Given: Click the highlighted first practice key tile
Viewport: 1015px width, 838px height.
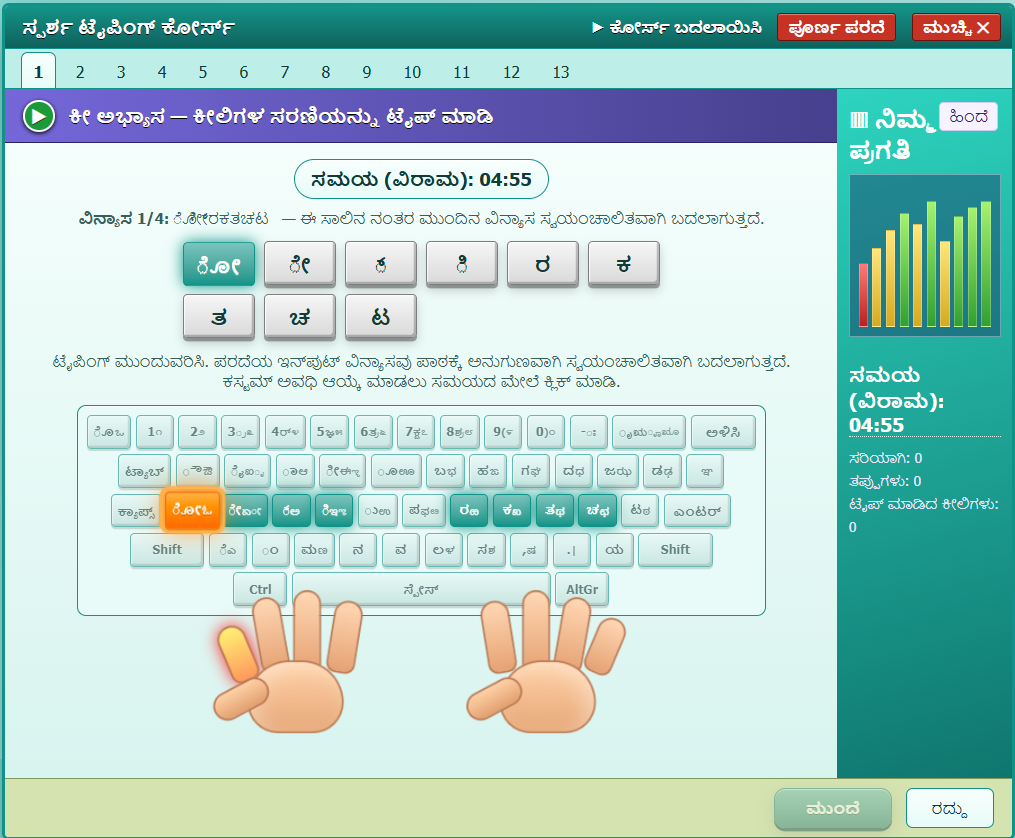Looking at the screenshot, I should 219,264.
